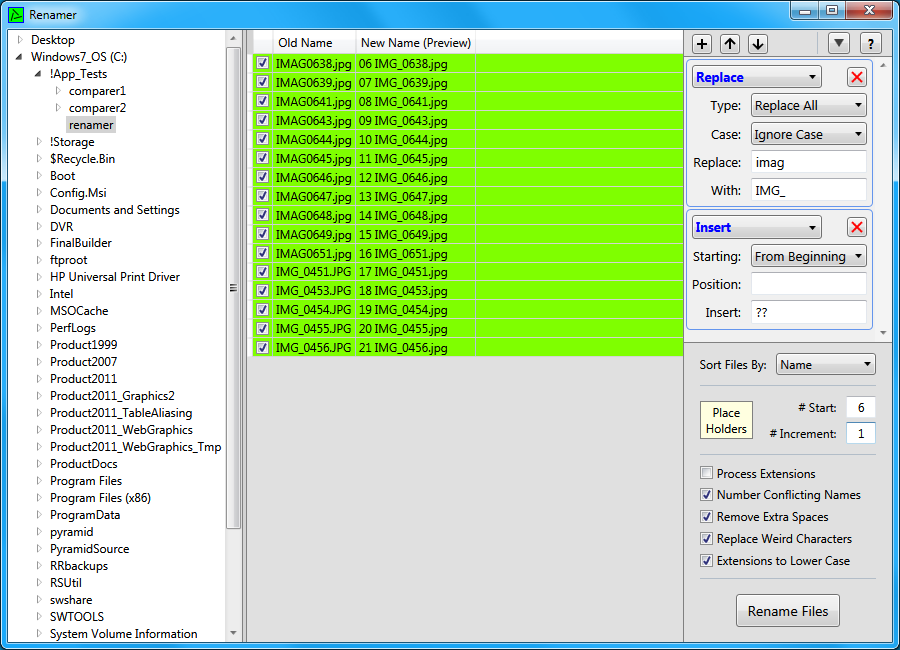
Task: Disable Number Conflicting Names
Action: [706, 494]
